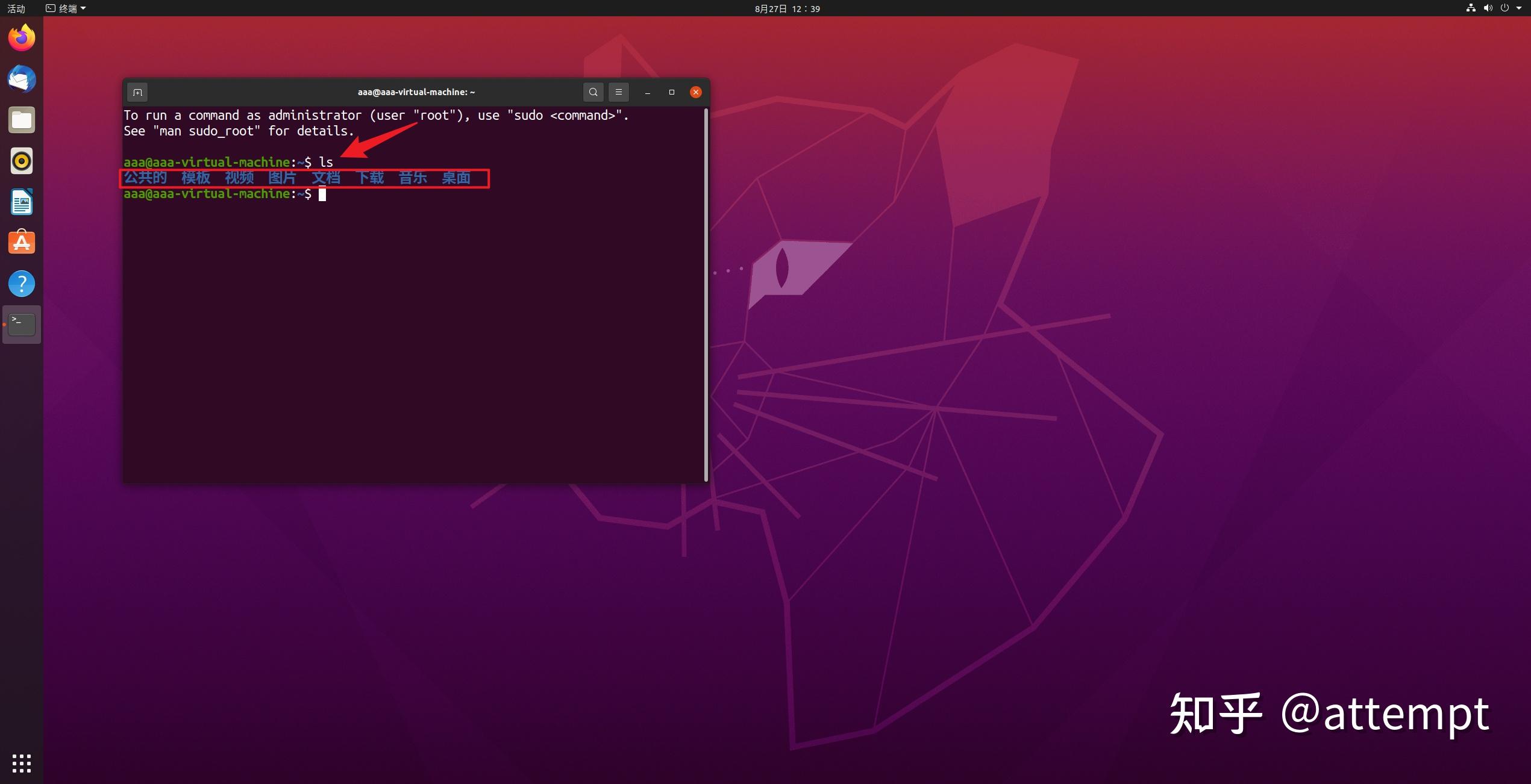Viewport: 1531px width, 784px height.
Task: Show all applications grid
Action: click(x=22, y=763)
